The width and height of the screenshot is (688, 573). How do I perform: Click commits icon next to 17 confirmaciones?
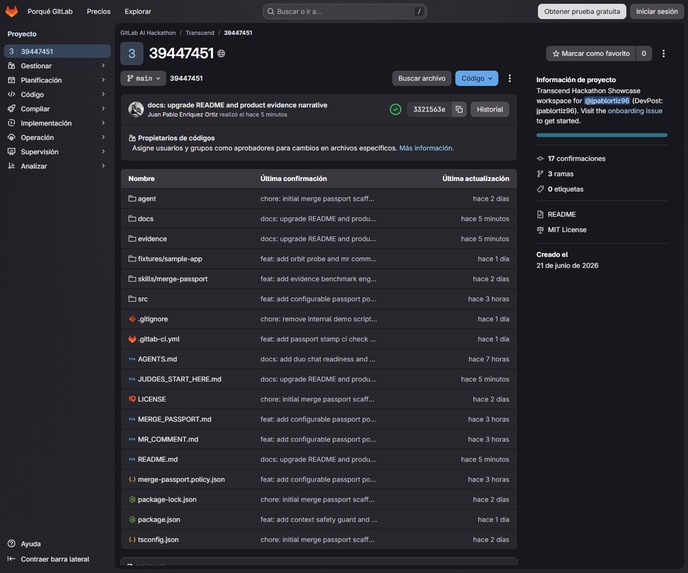click(x=540, y=158)
